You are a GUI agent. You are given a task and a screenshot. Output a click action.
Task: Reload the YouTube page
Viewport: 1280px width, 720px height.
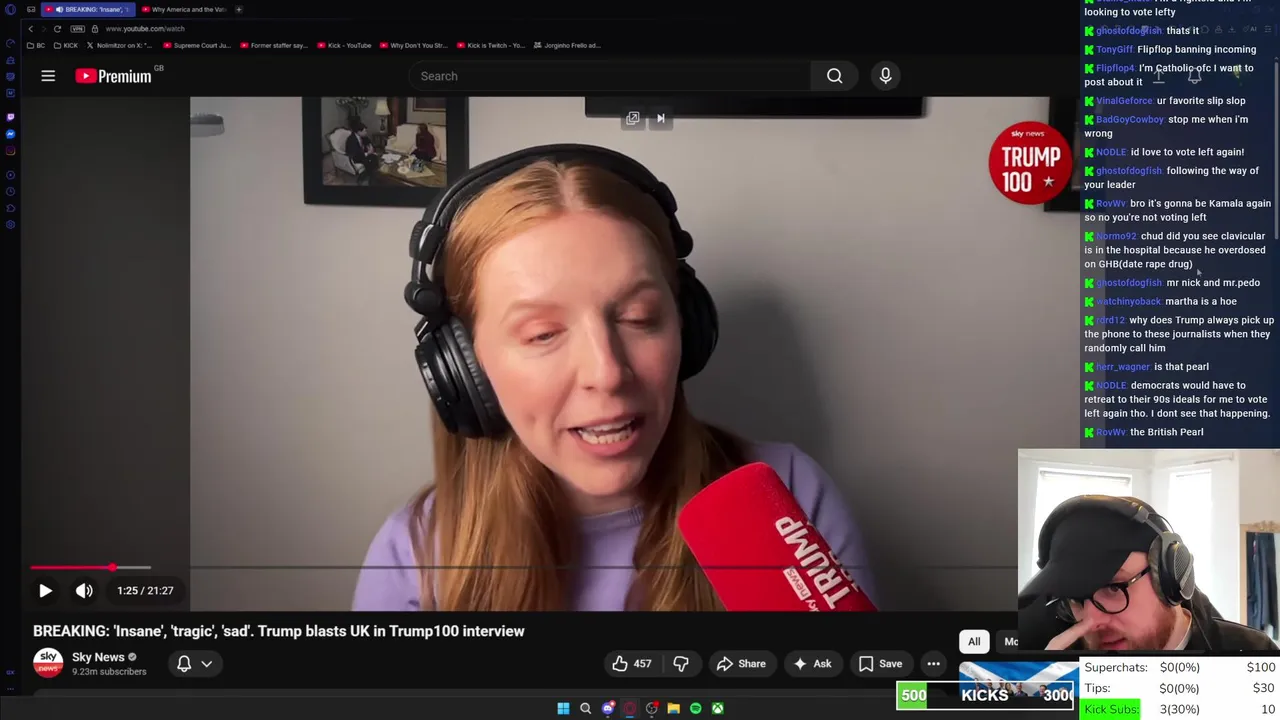tap(57, 29)
